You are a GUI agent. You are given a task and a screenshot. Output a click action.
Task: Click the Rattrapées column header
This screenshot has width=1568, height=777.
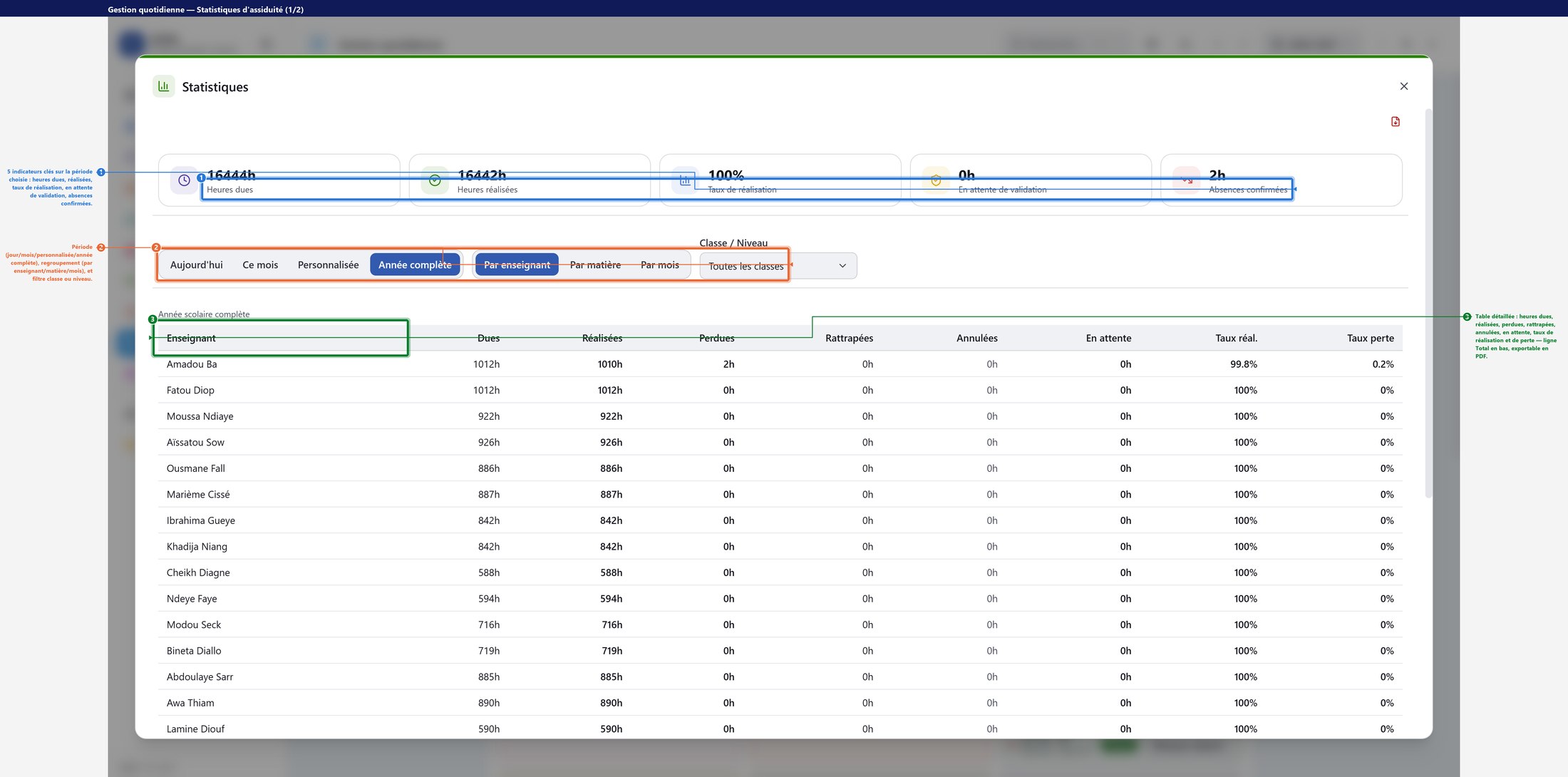click(x=849, y=338)
